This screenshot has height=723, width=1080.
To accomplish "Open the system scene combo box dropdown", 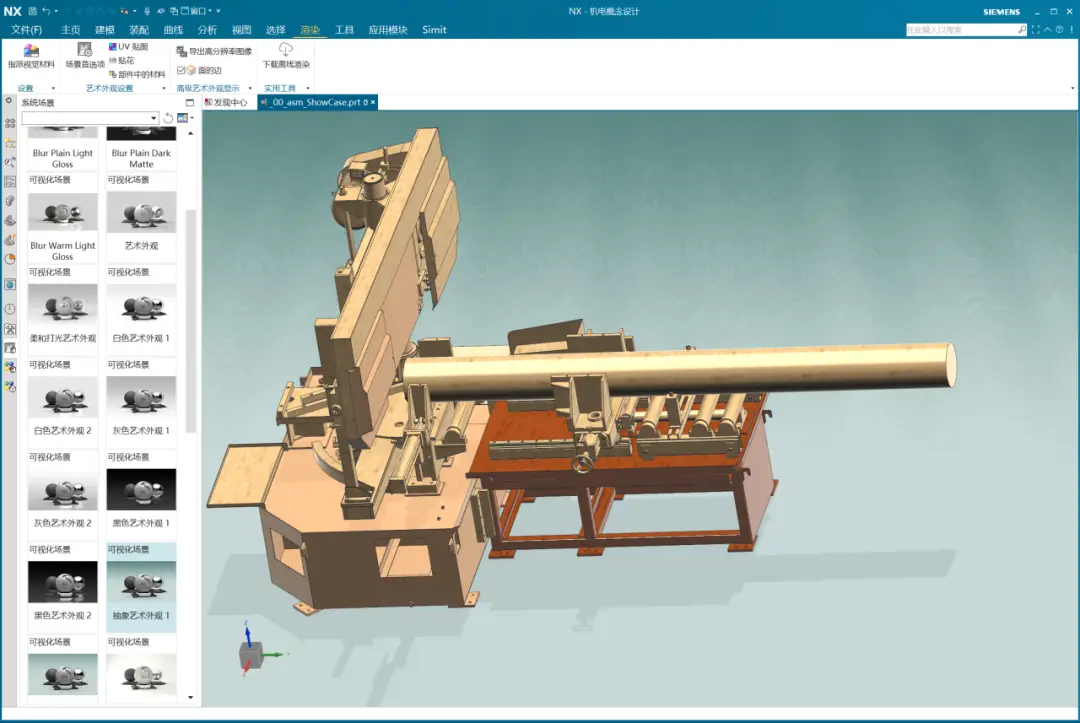I will 154,118.
